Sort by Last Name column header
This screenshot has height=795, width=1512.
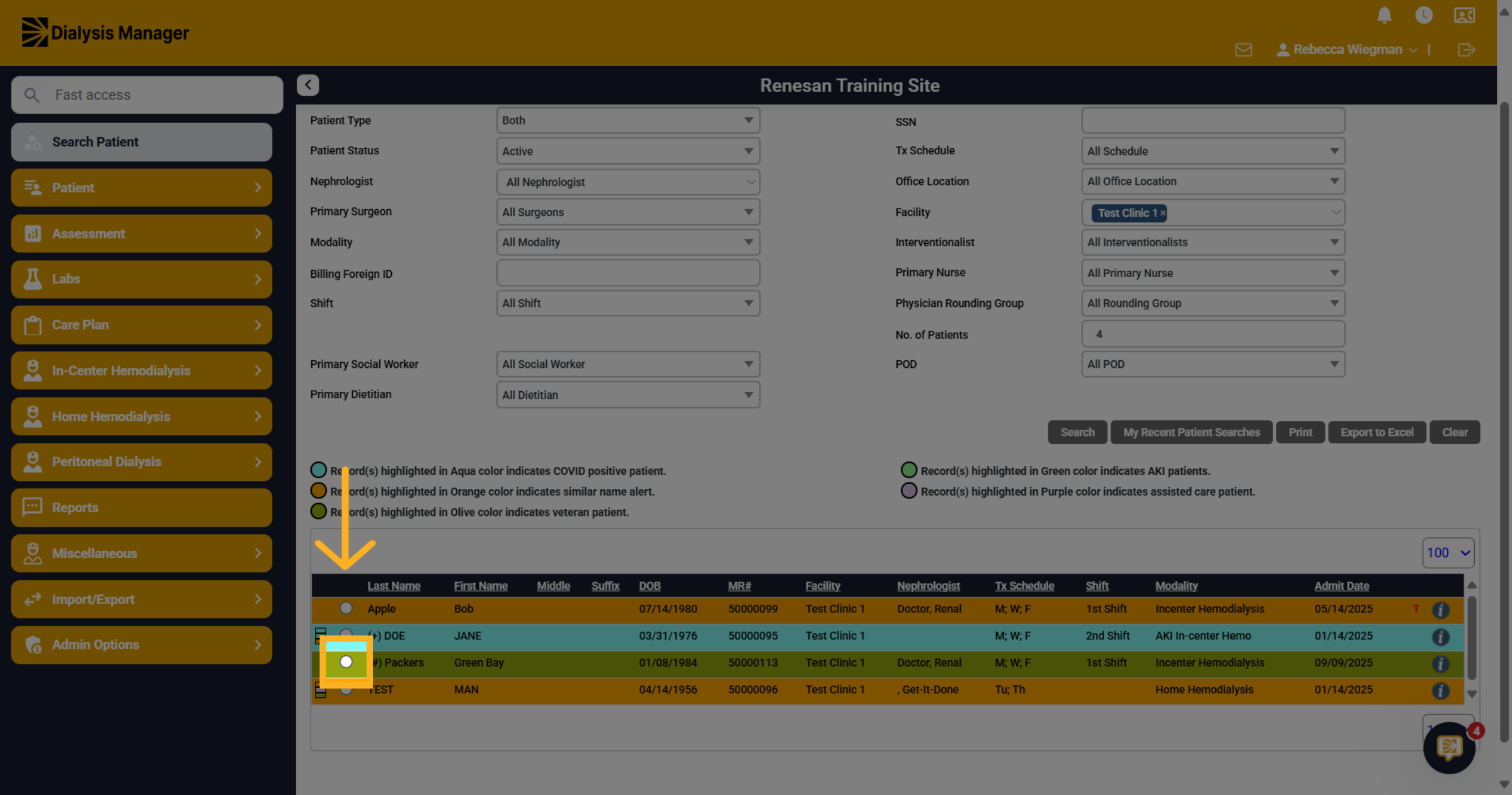394,586
